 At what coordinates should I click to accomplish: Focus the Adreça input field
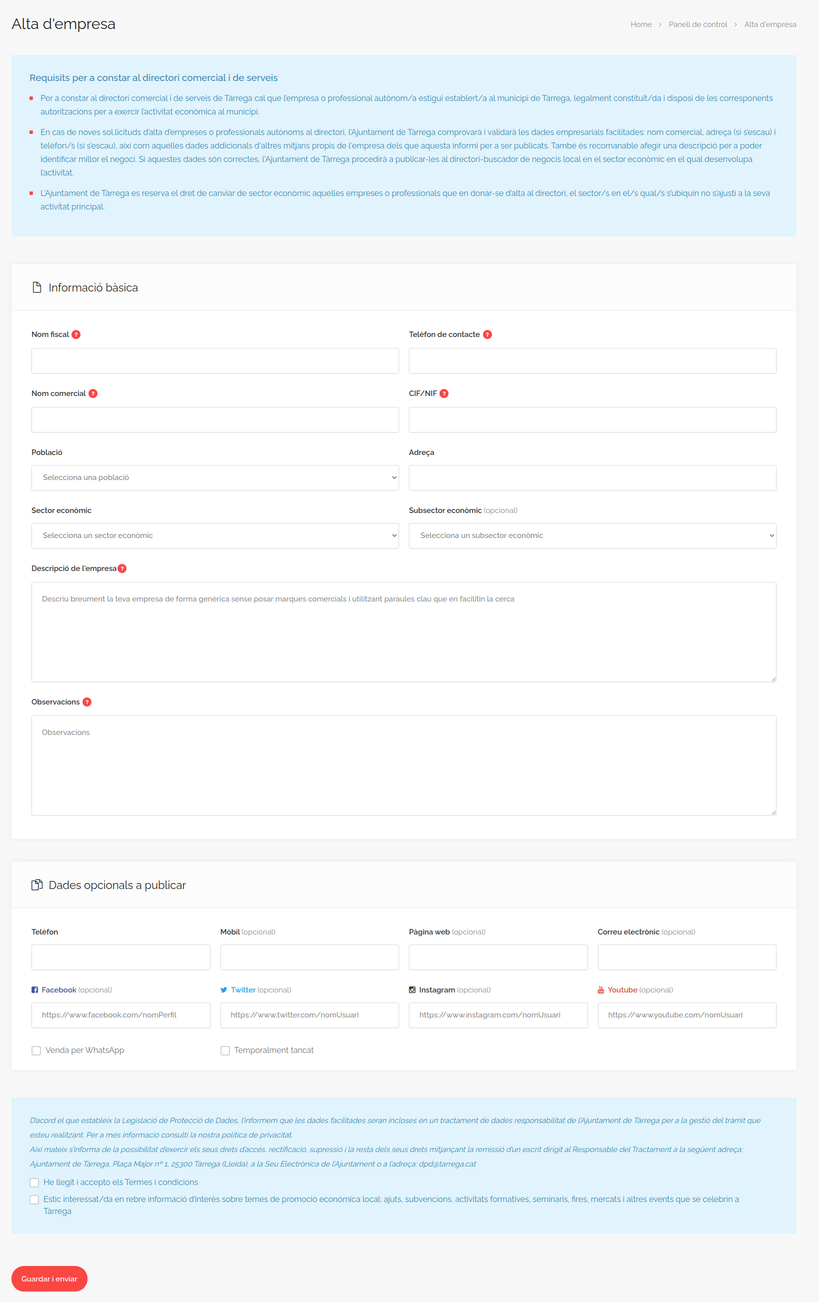tap(592, 477)
